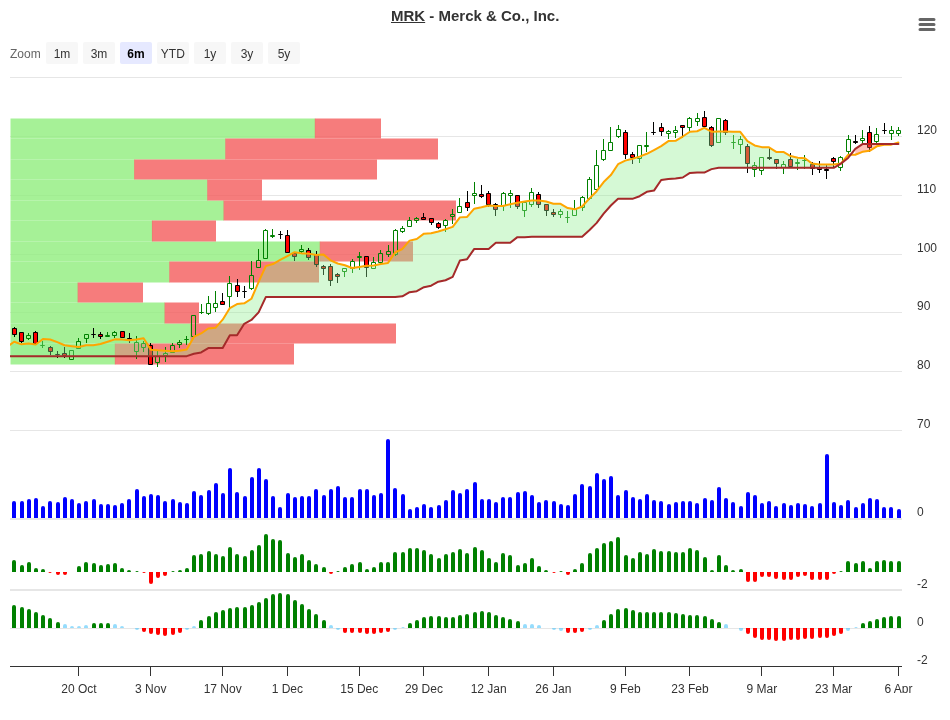Click the 17 Nov date label
The image size is (950, 720).
coord(222,688)
